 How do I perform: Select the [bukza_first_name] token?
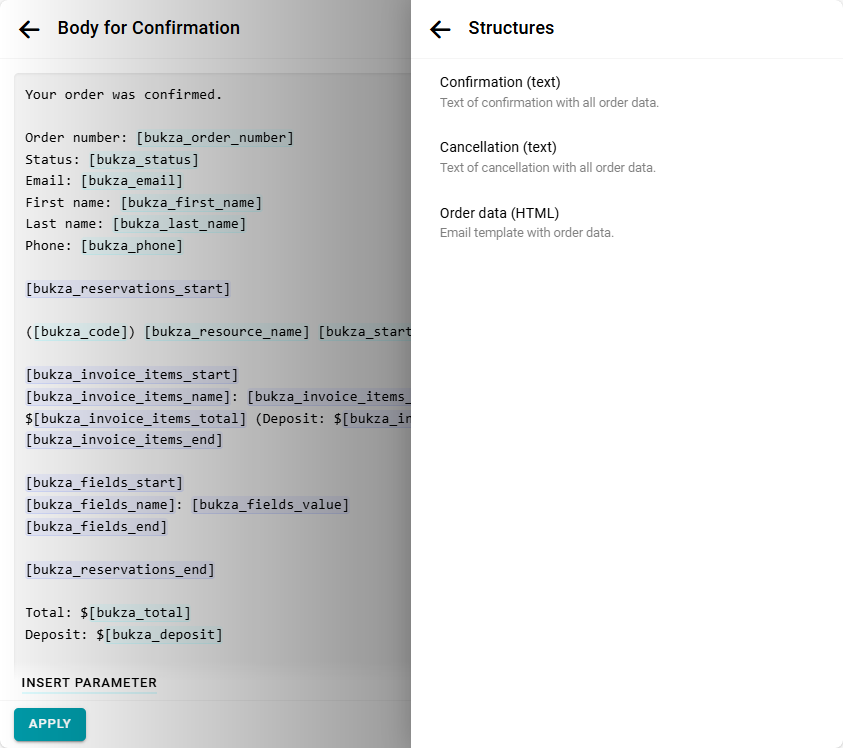point(191,203)
